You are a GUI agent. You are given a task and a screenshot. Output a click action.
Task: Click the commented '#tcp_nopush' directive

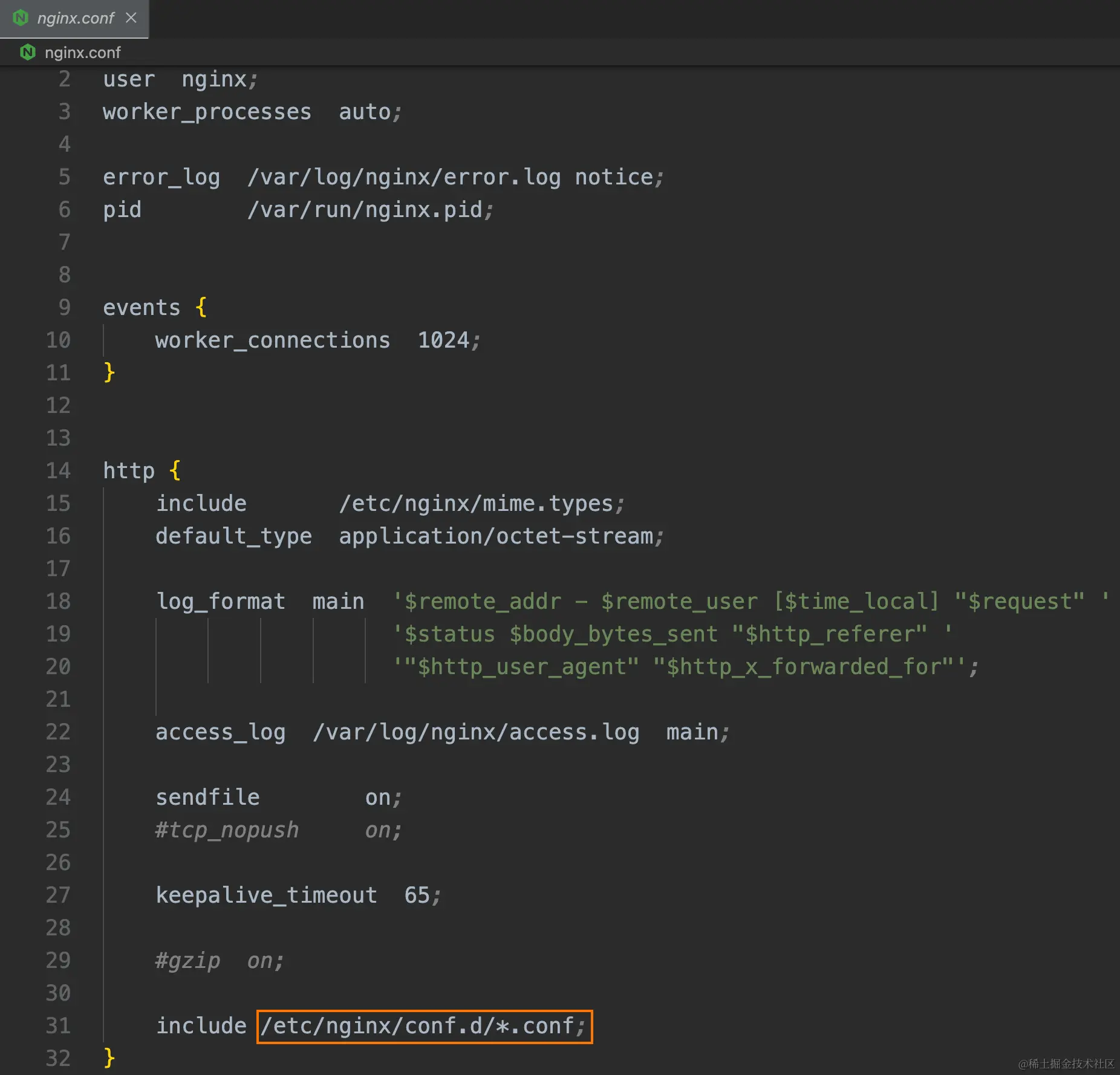227,830
